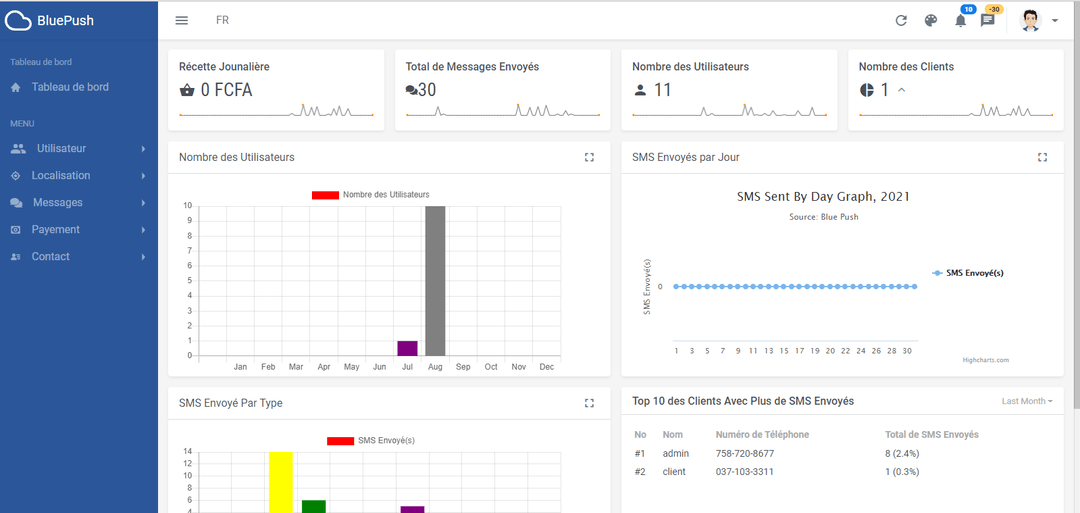Toggle red SMS Envoyé(s) bar legend
The image size is (1080, 513).
click(x=370, y=440)
